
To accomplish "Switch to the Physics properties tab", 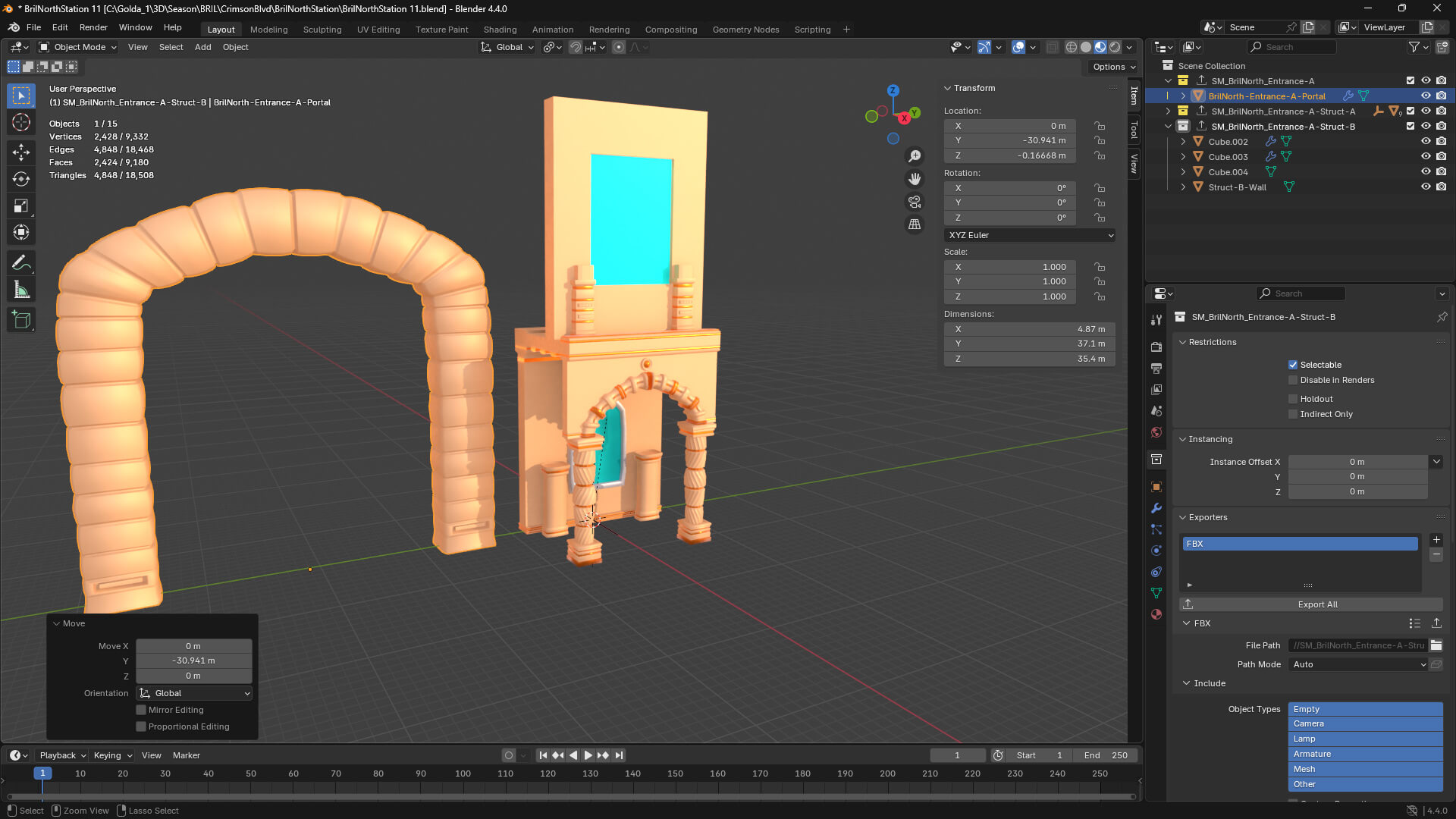I will [1156, 551].
